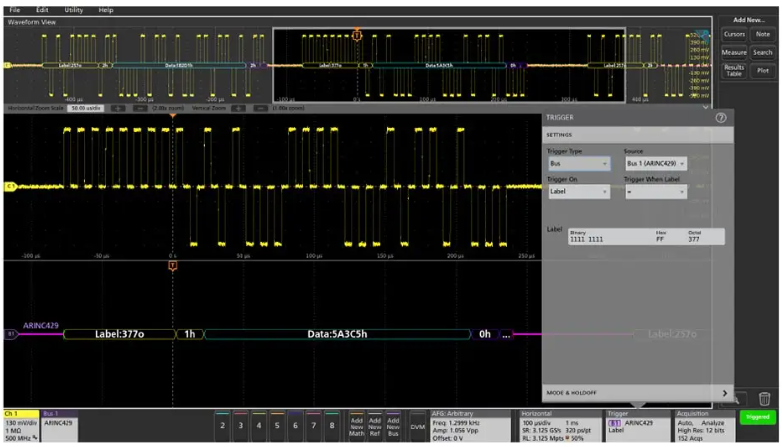Open the Edit menu

[x=42, y=10]
